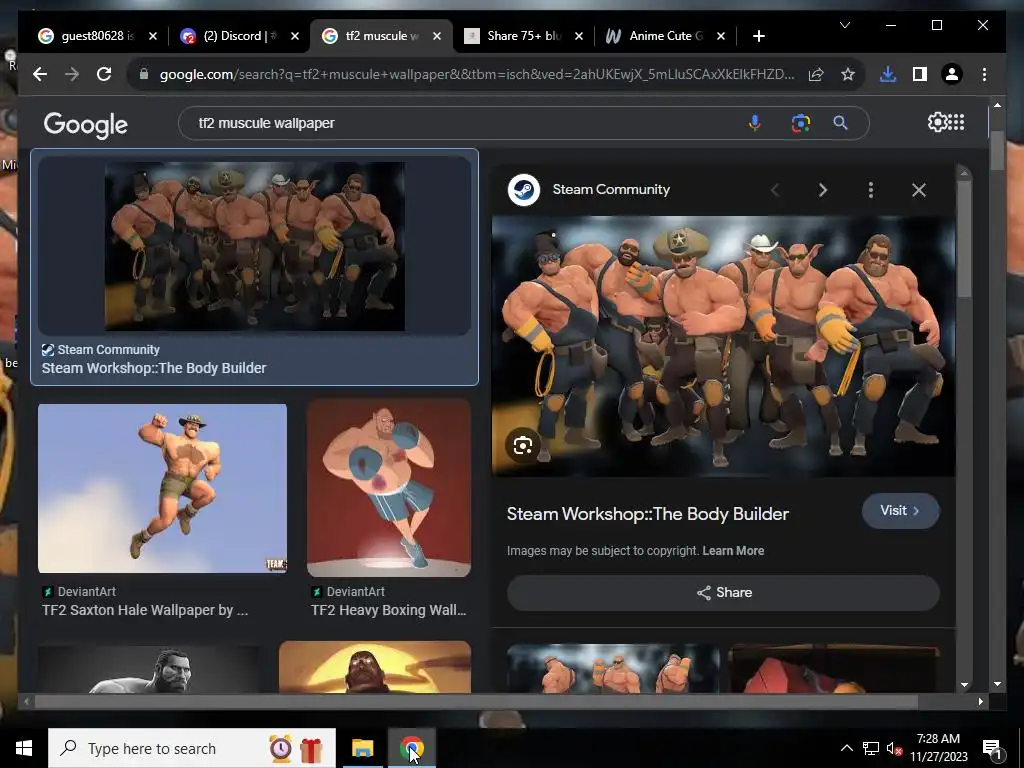This screenshot has width=1024, height=768.
Task: Click the browser address bar URL
Action: click(477, 74)
